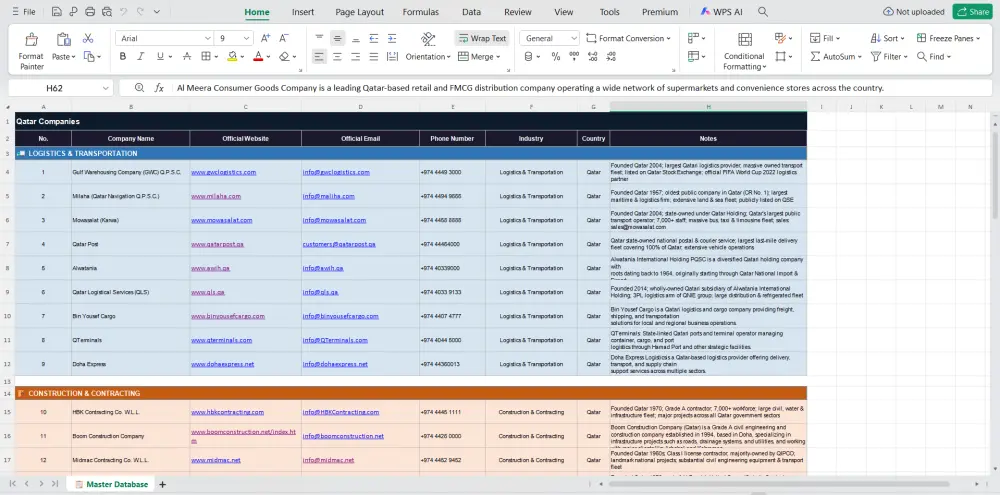1000x495 pixels.
Task: Add a new sheet with the plus icon
Action: pyautogui.click(x=162, y=484)
